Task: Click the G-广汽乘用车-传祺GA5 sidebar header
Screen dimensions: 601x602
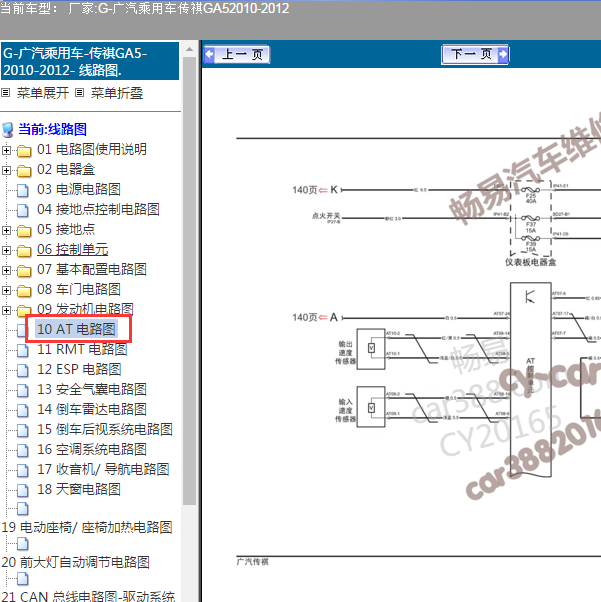Action: tap(90, 61)
